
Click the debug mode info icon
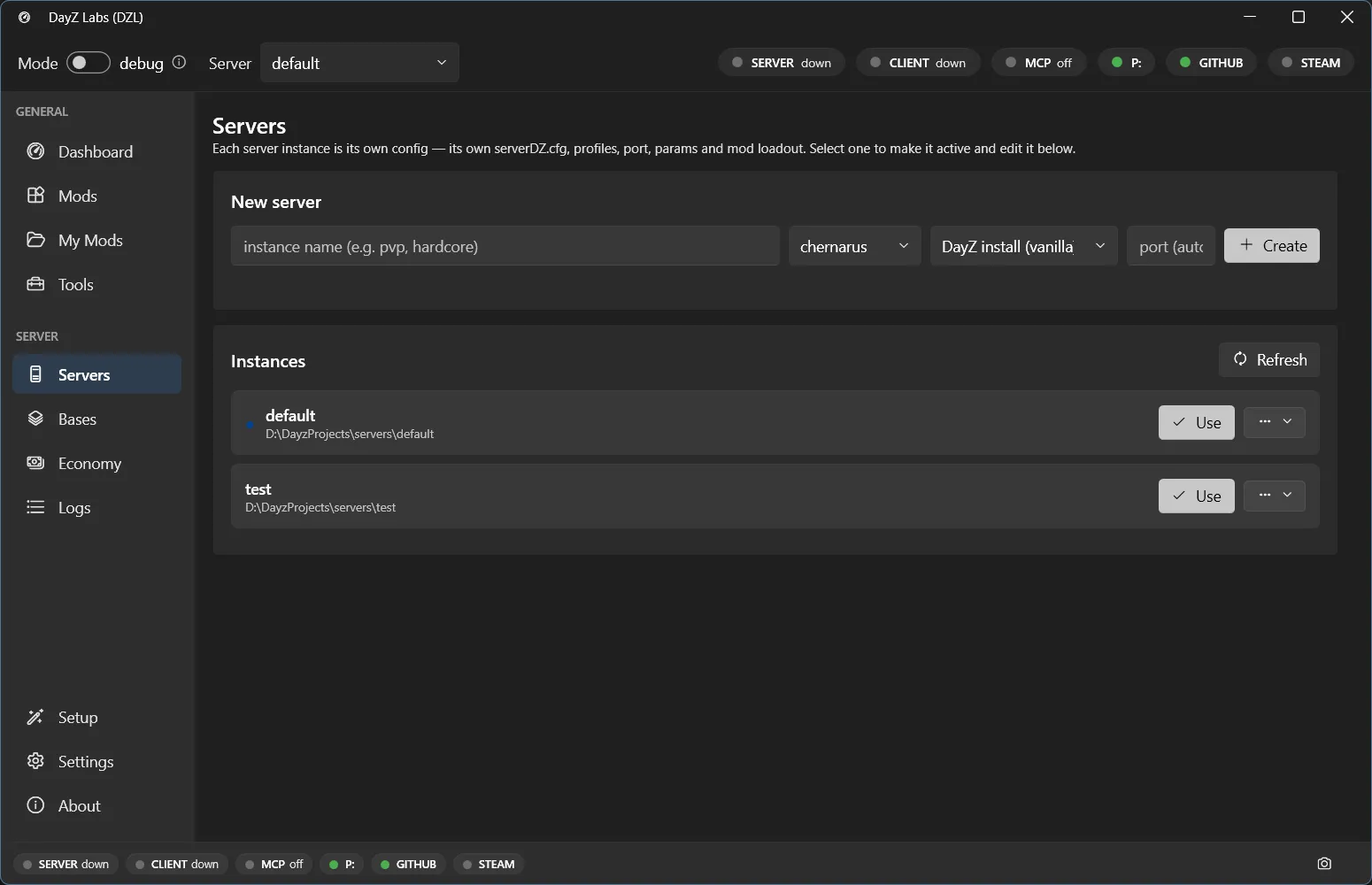coord(179,62)
